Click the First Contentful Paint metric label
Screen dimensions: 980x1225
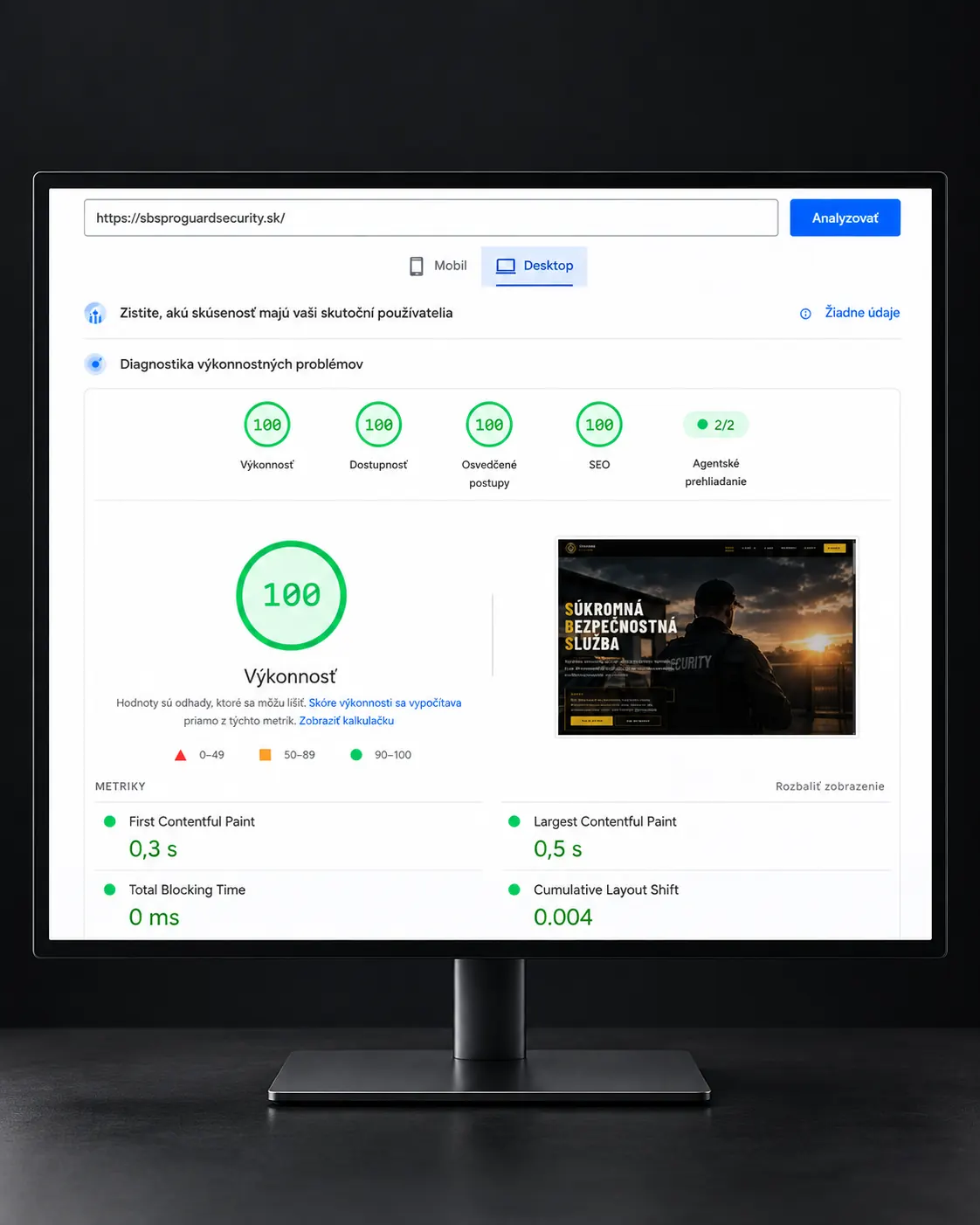click(192, 821)
